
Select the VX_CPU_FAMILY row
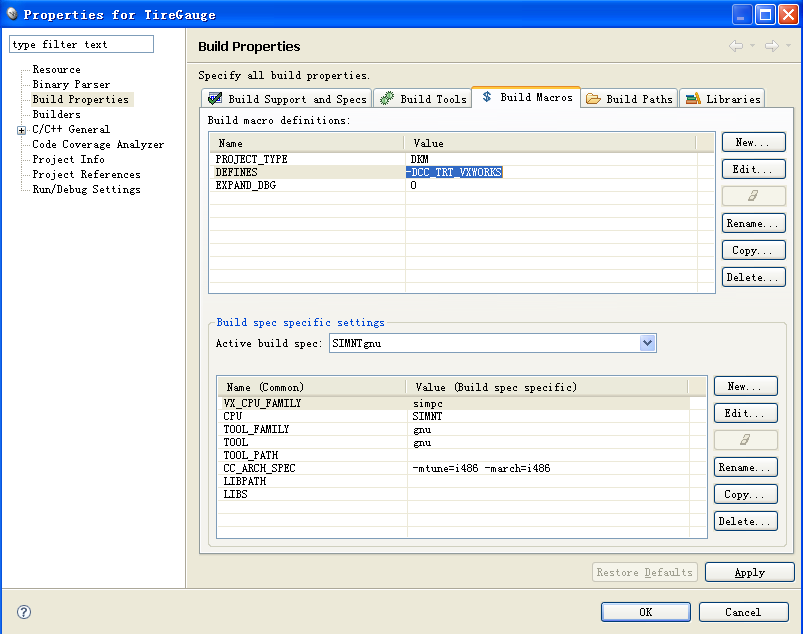click(454, 404)
